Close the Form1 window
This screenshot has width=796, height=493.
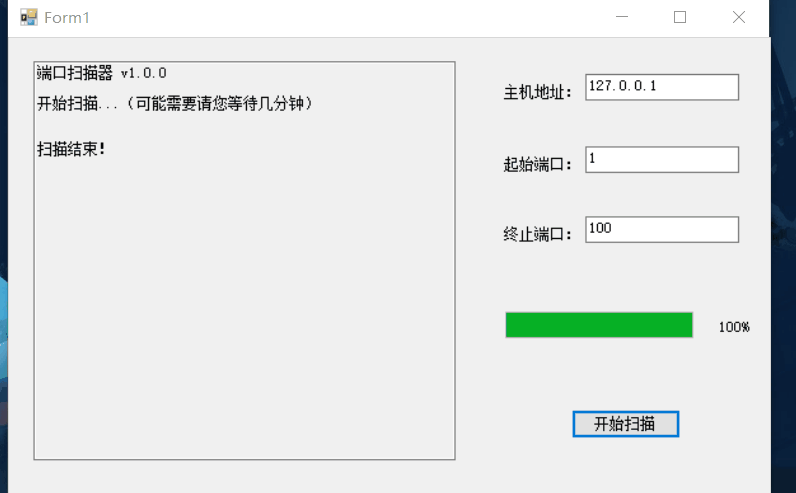[739, 17]
